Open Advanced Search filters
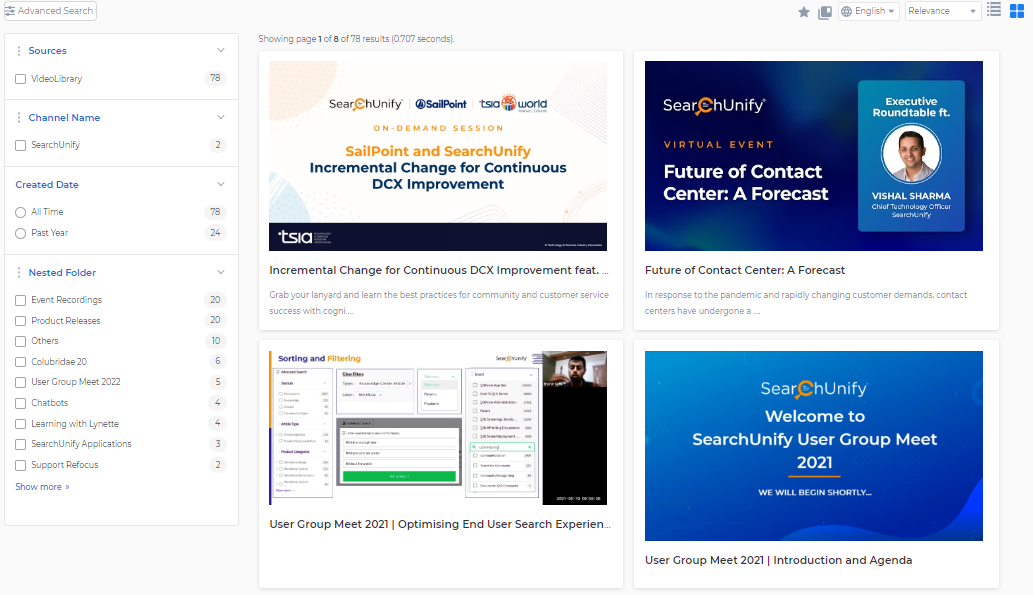This screenshot has width=1033, height=595. click(50, 11)
